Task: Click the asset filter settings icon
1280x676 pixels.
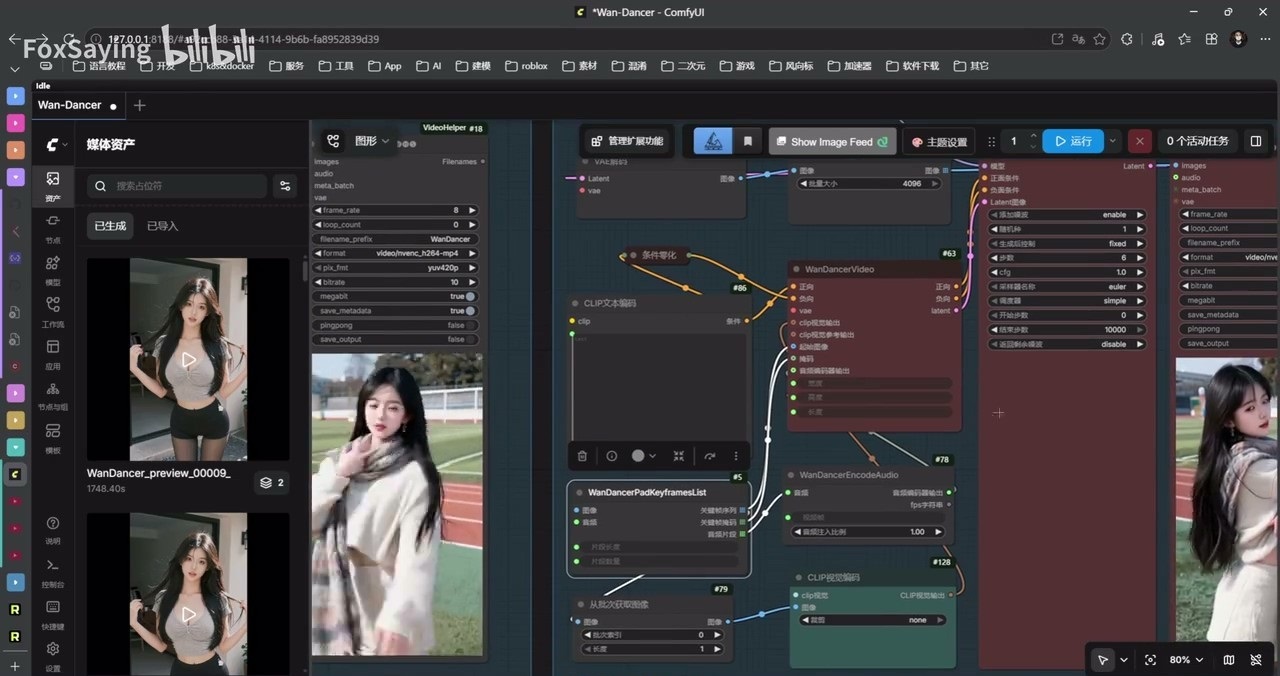Action: coord(286,186)
